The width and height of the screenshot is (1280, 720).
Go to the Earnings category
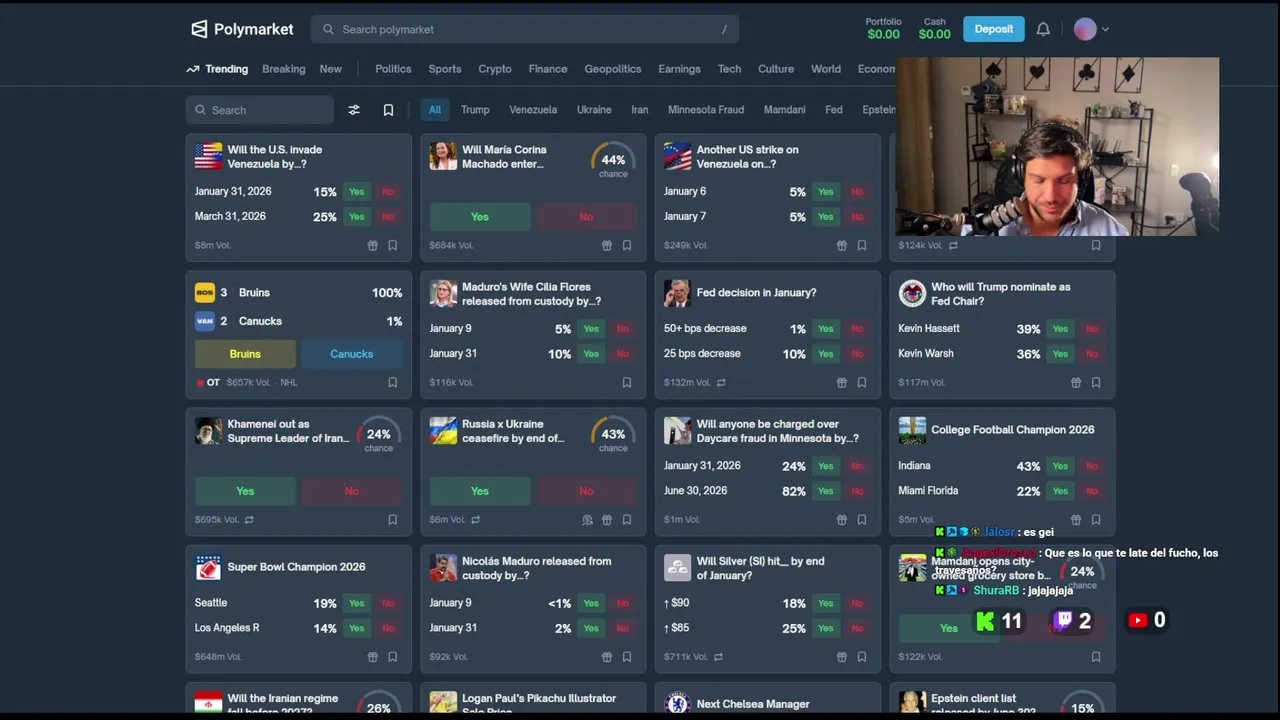coord(680,69)
